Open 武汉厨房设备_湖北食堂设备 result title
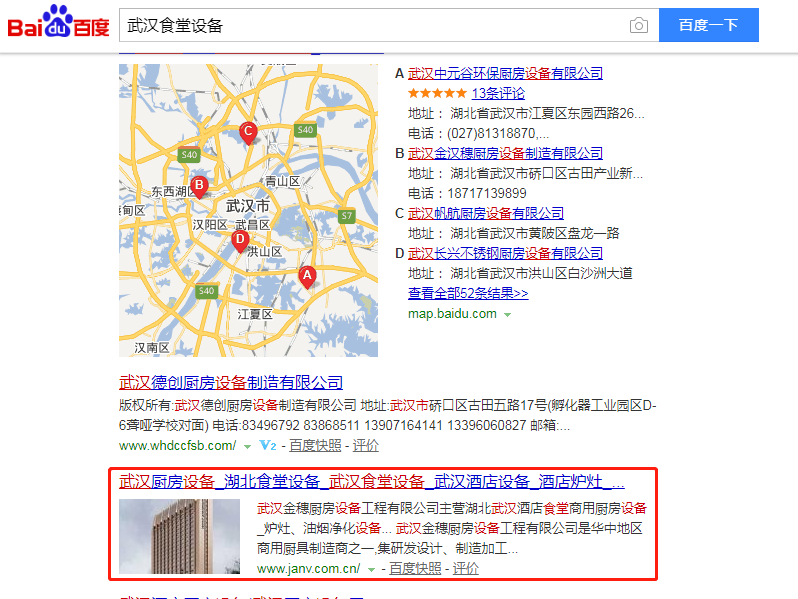798x599 pixels. tap(372, 481)
